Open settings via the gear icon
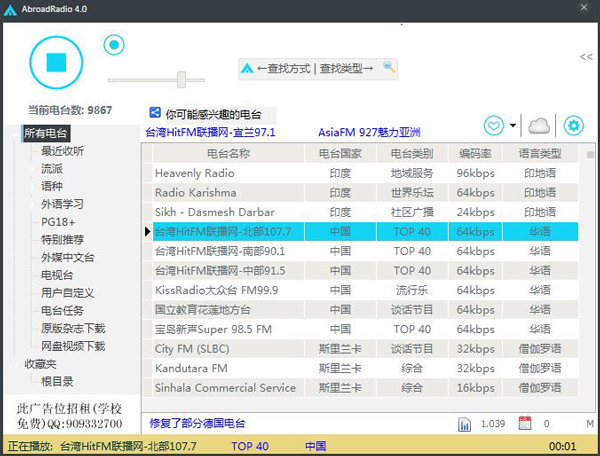 click(x=573, y=125)
